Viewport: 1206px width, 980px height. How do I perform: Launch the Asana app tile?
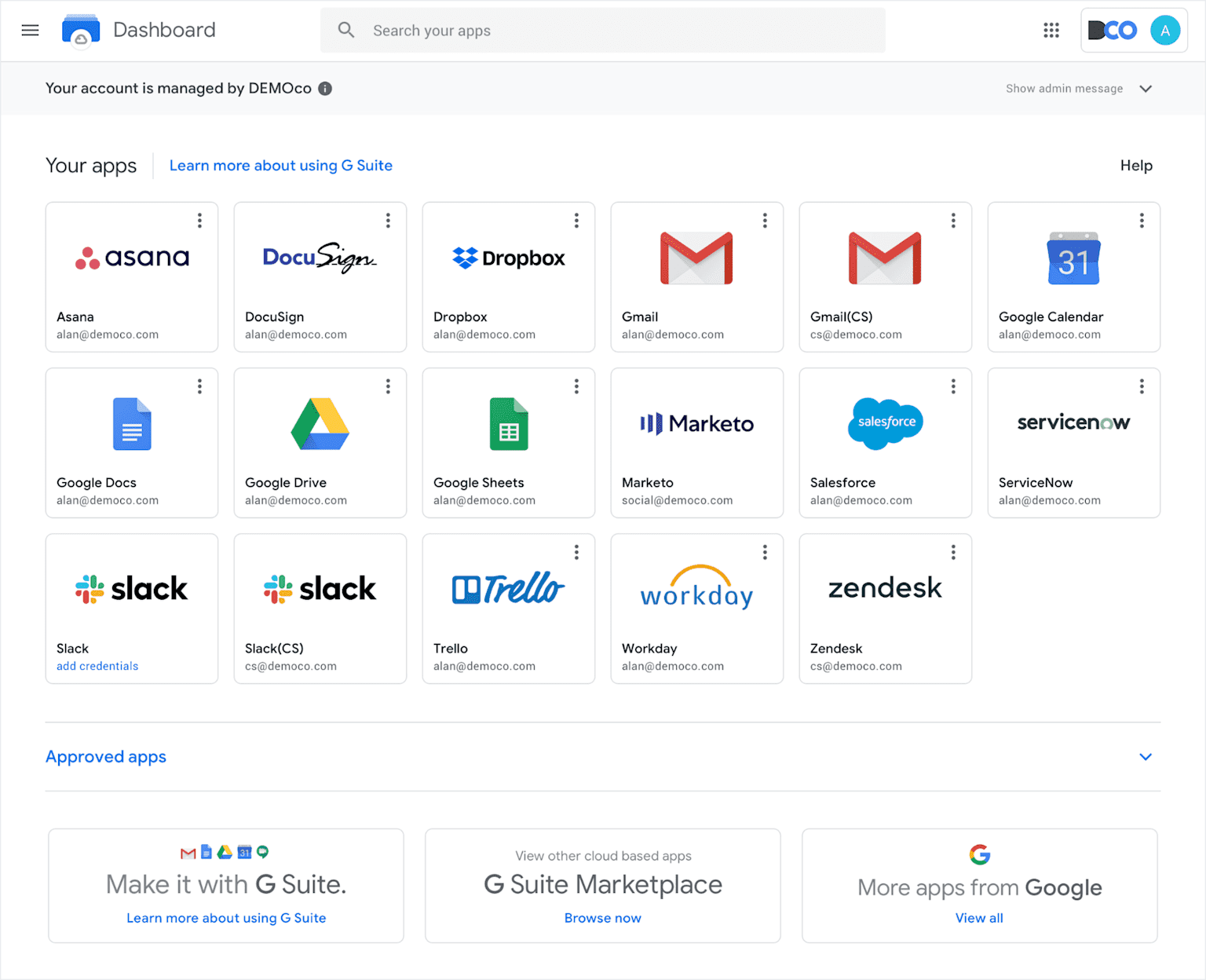pos(132,275)
